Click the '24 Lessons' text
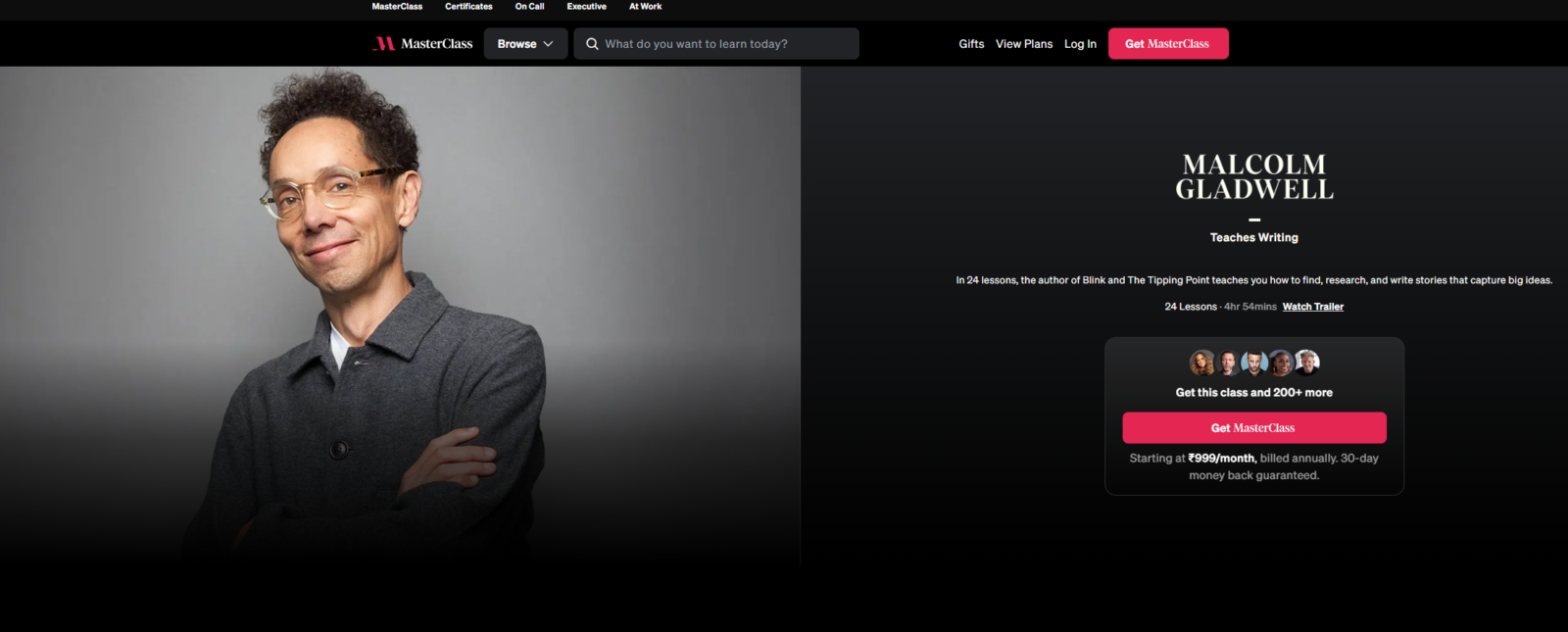The height and width of the screenshot is (632, 1568). tap(1191, 307)
